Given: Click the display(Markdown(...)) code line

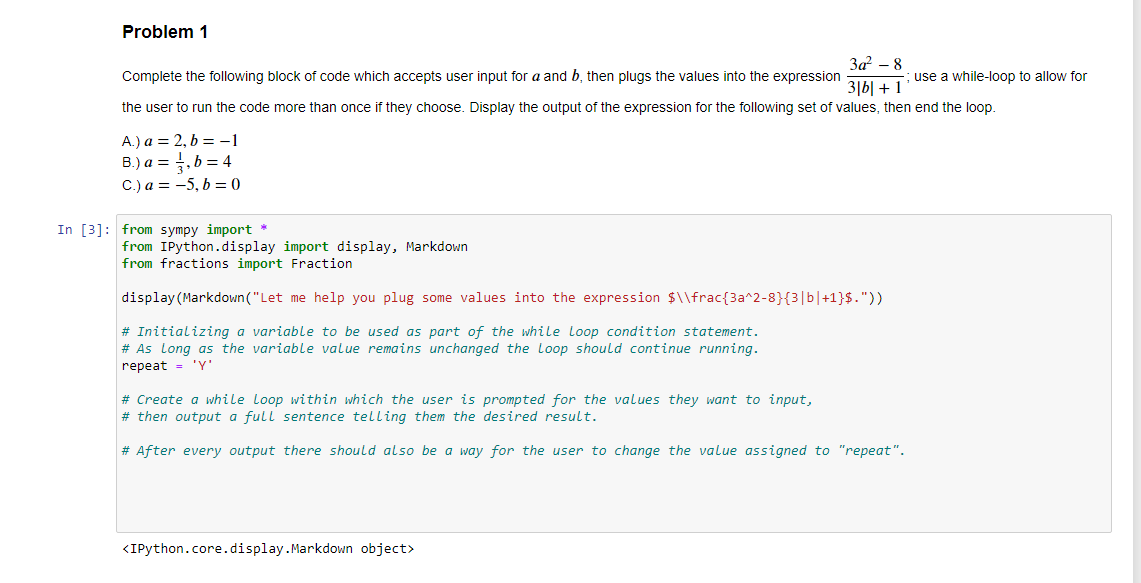Looking at the screenshot, I should (x=503, y=298).
